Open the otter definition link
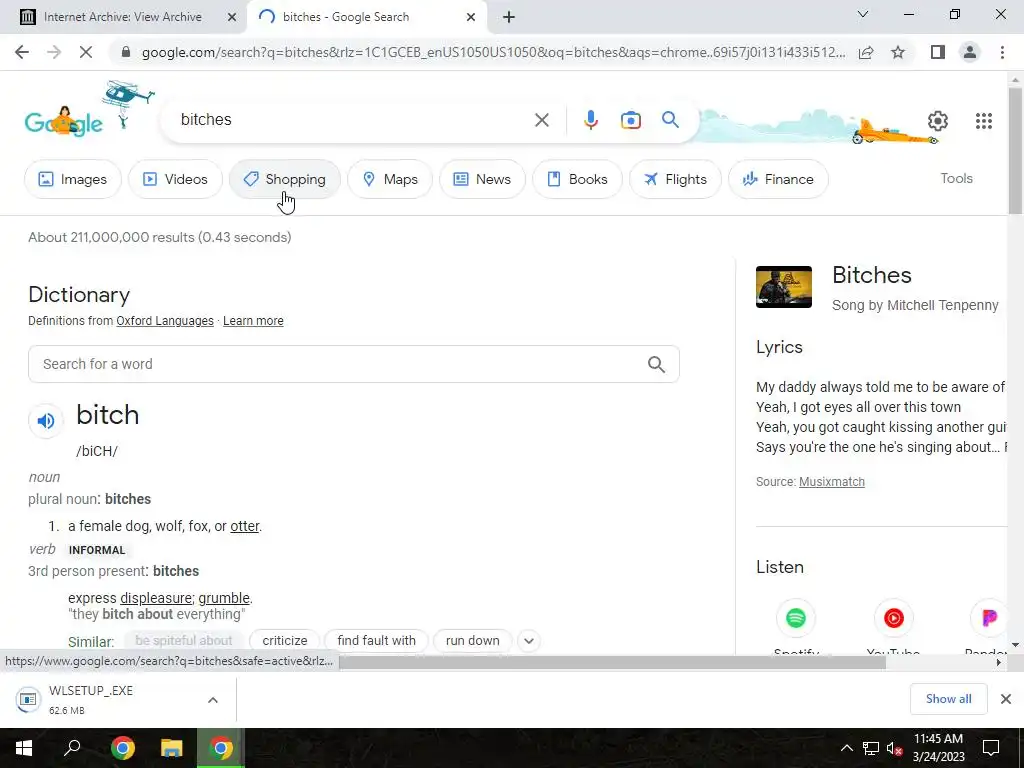 click(x=244, y=526)
